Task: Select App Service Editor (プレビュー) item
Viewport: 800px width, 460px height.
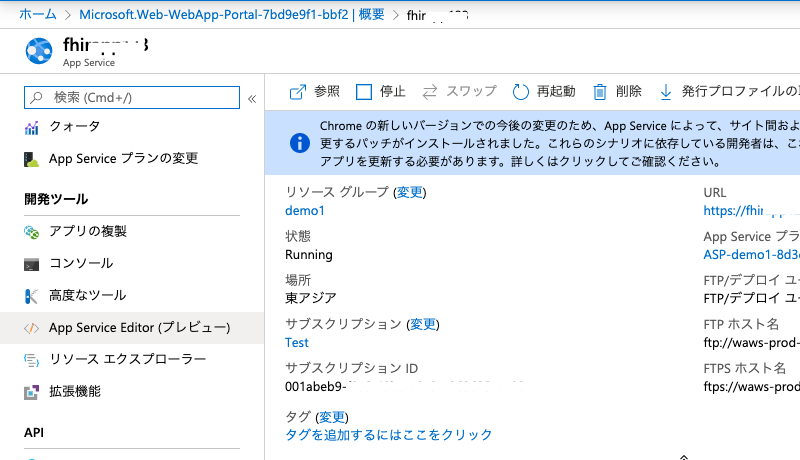Action: (x=132, y=328)
